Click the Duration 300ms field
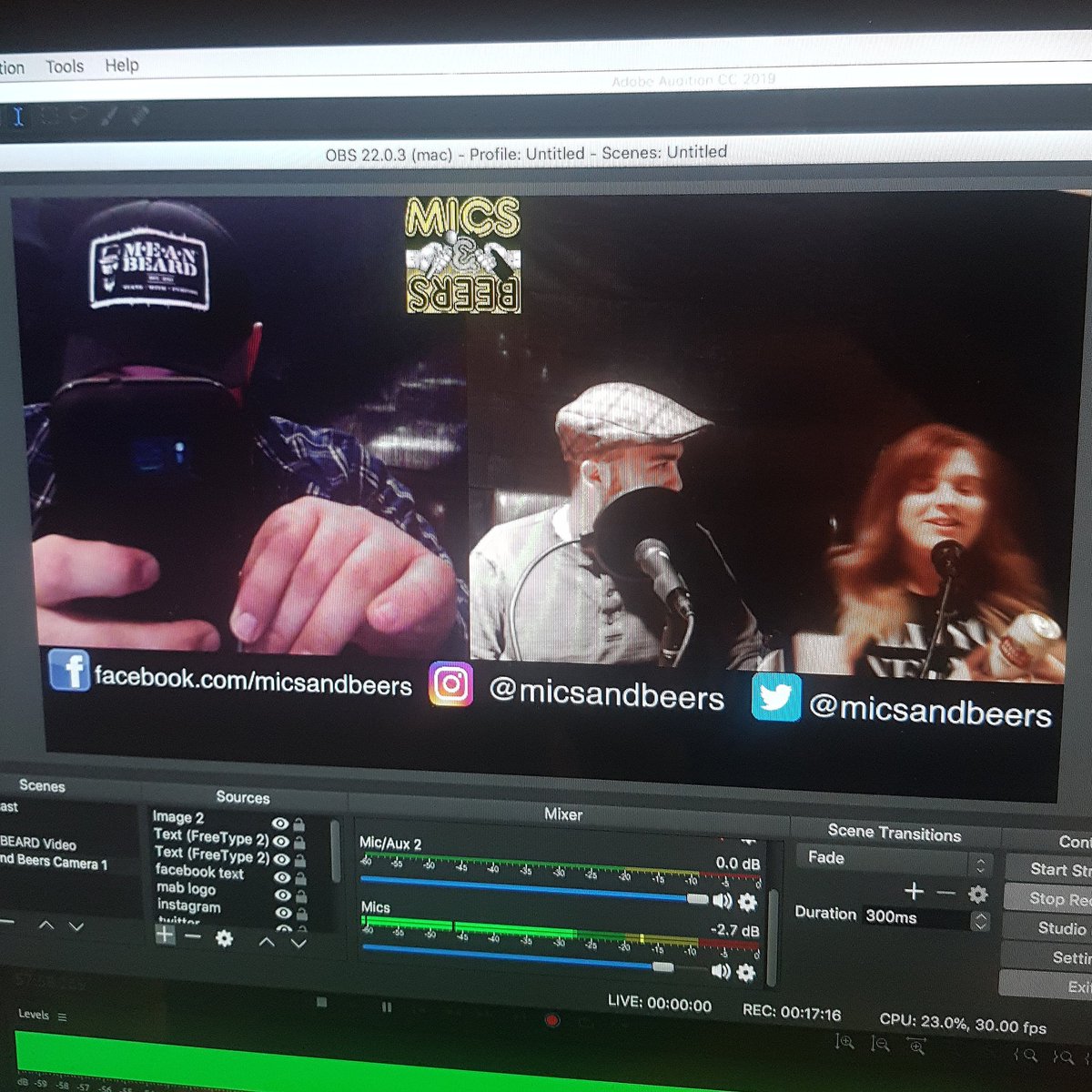This screenshot has height=1092, width=1092. [915, 917]
